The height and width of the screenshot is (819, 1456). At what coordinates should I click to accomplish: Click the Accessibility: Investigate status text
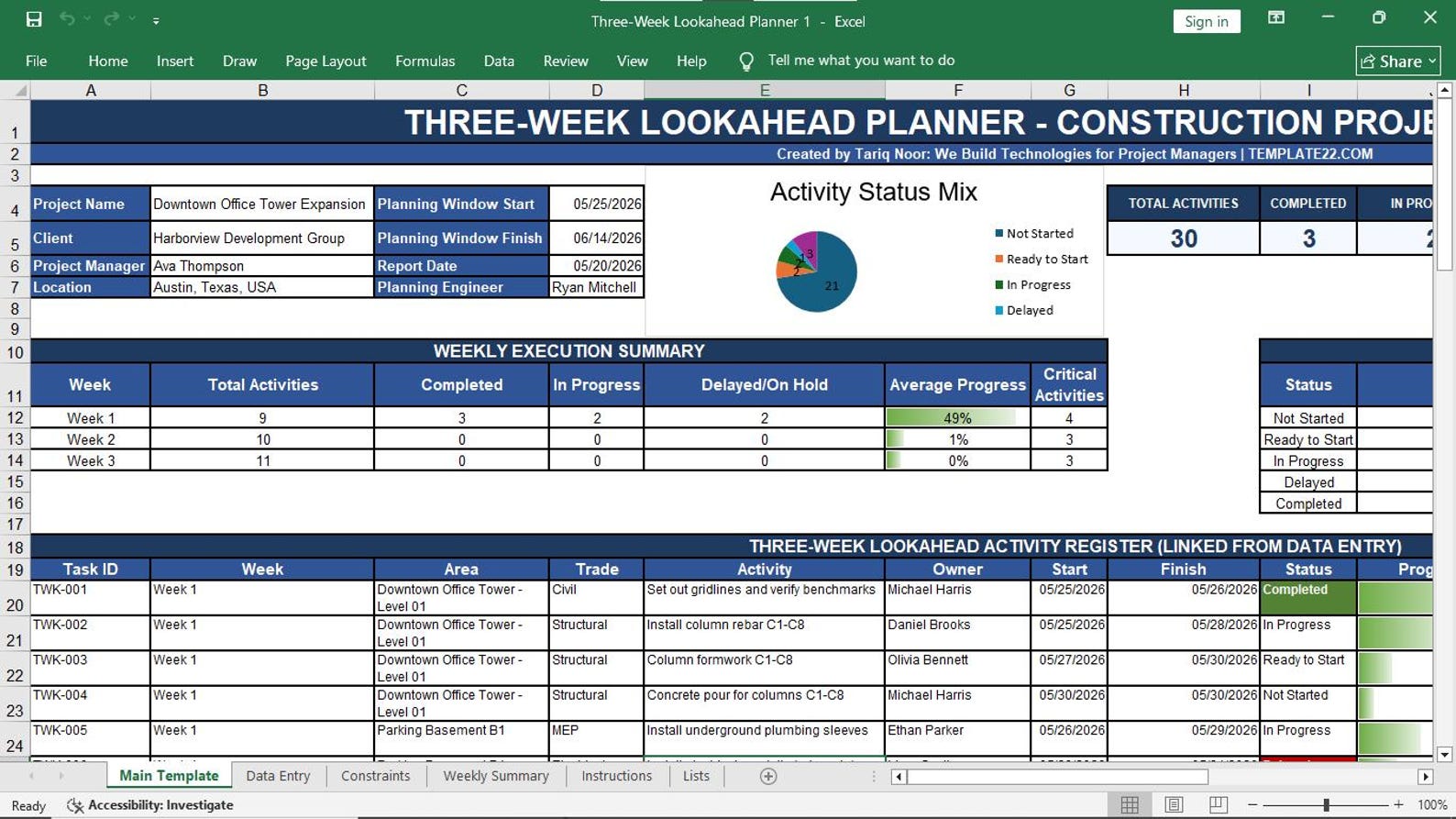(x=160, y=805)
